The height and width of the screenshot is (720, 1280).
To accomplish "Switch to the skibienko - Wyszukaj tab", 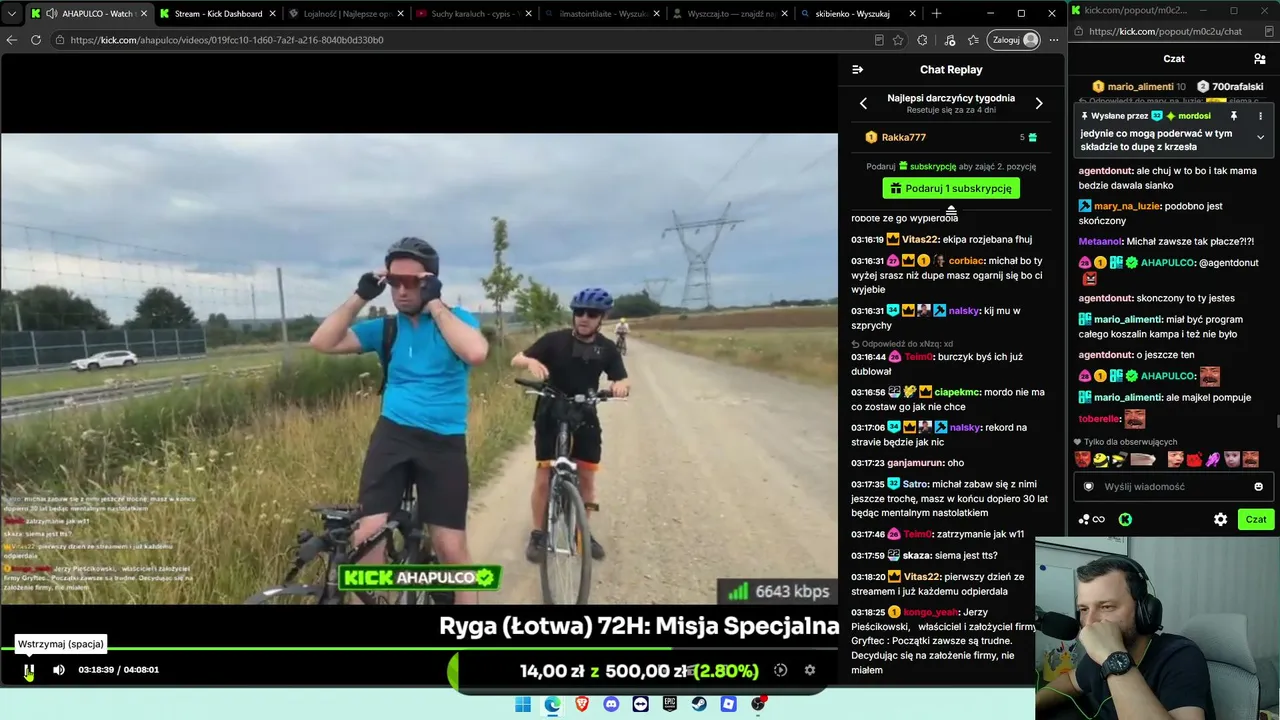I will coord(858,14).
